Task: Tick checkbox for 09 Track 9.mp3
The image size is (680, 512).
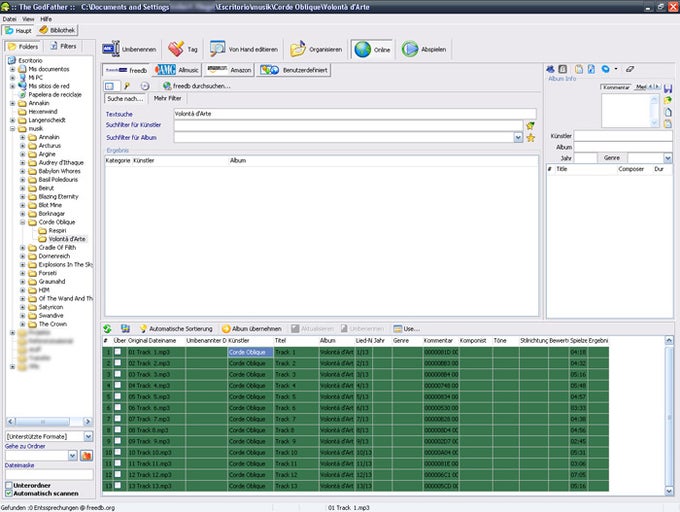Action: (x=118, y=441)
